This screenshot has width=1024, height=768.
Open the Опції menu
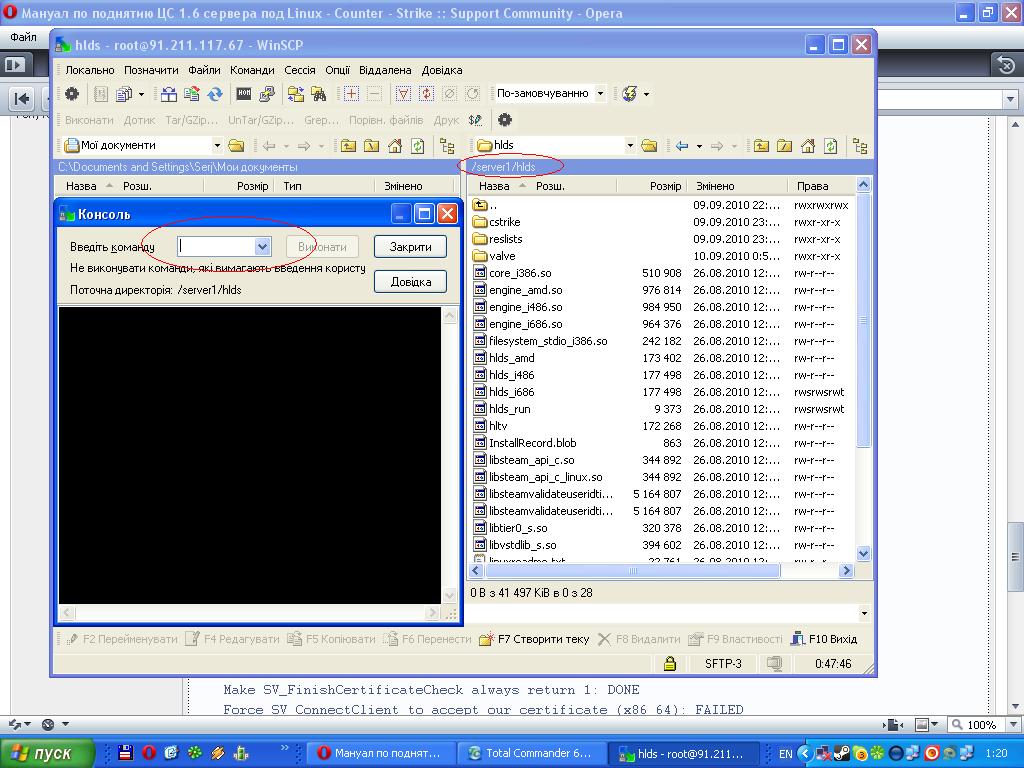tap(338, 70)
